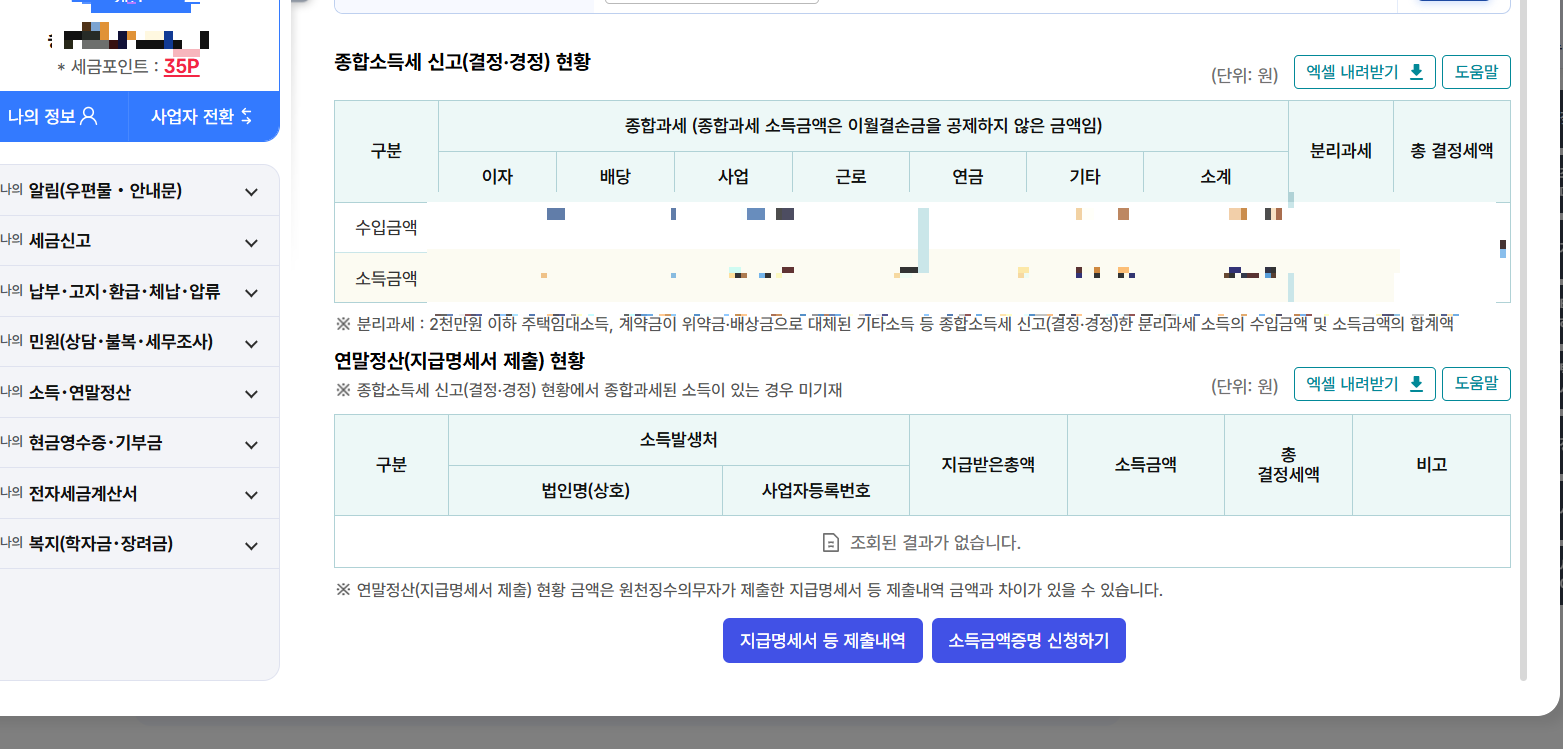The image size is (1563, 749).
Task: Open 도움말 for 연말정산 현황
Action: click(x=1476, y=383)
